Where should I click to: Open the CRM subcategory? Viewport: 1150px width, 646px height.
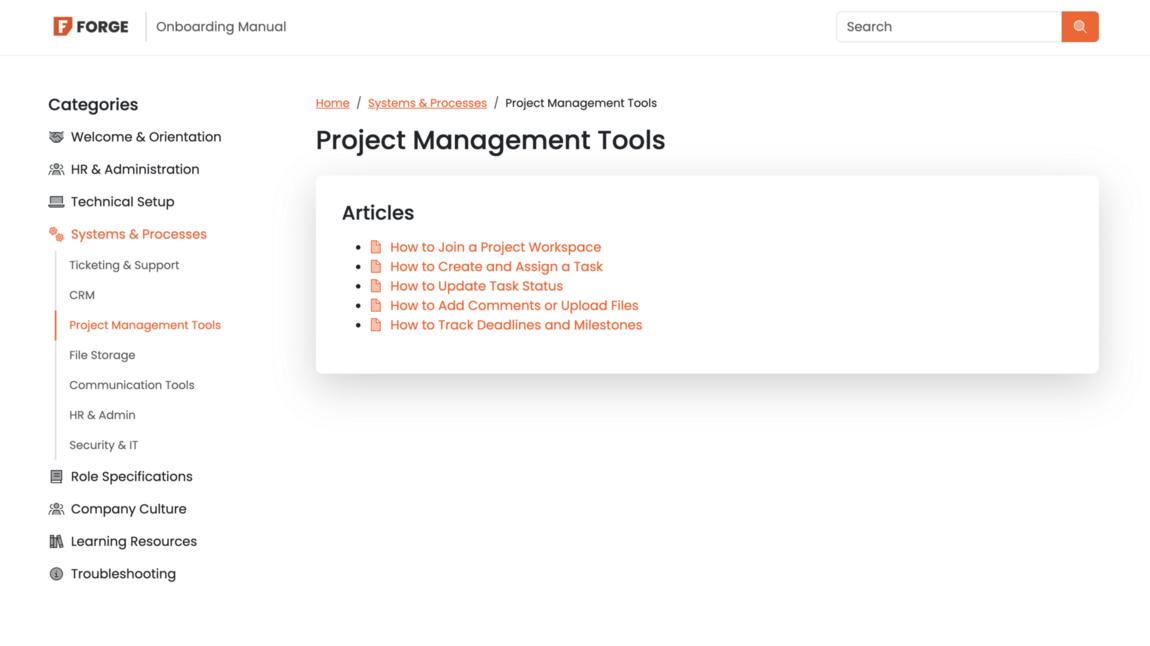(82, 296)
